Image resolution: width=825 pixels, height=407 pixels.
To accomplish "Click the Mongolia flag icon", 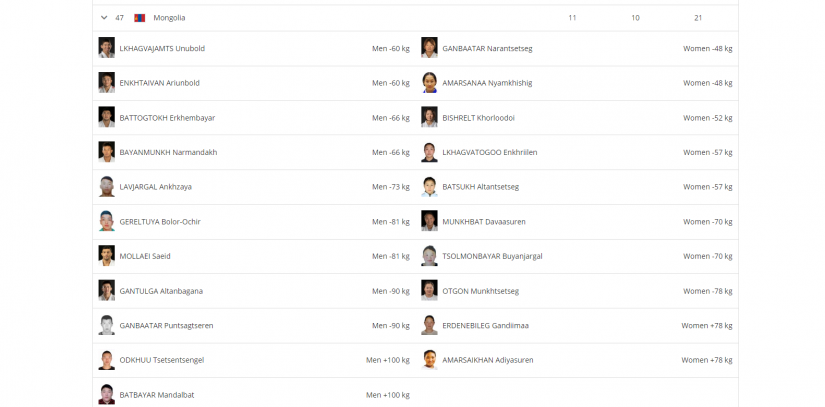I will click(139, 18).
